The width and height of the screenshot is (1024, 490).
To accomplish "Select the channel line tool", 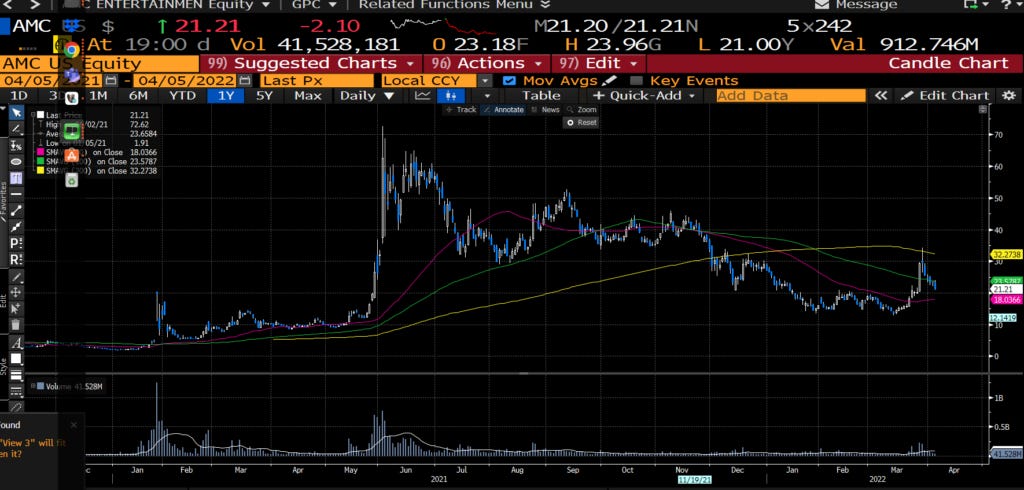I will pyautogui.click(x=16, y=227).
